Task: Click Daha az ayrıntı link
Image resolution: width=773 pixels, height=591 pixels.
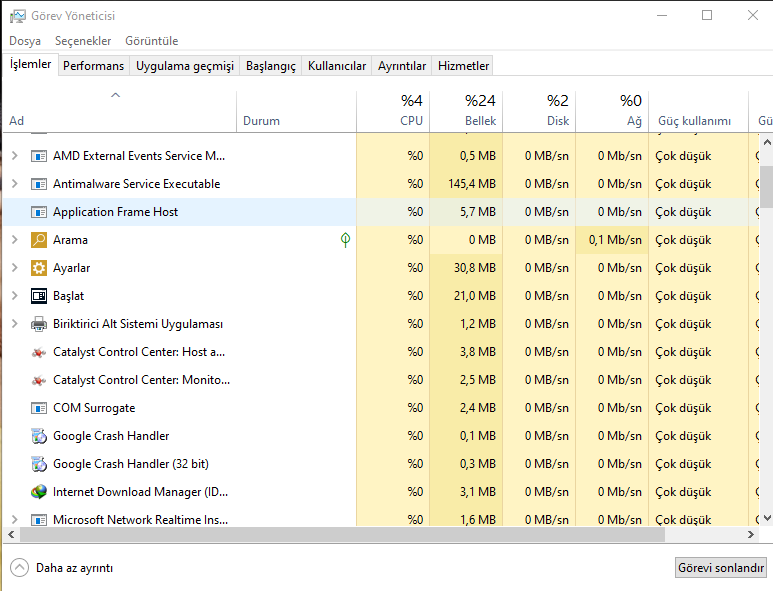Action: point(74,568)
